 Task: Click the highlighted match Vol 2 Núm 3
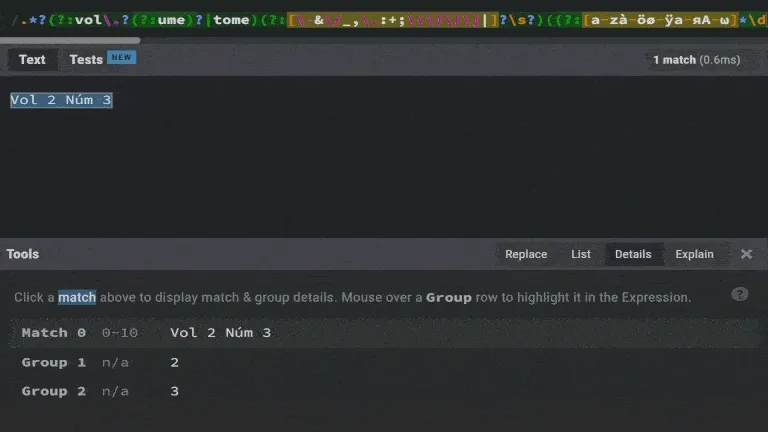(x=61, y=100)
